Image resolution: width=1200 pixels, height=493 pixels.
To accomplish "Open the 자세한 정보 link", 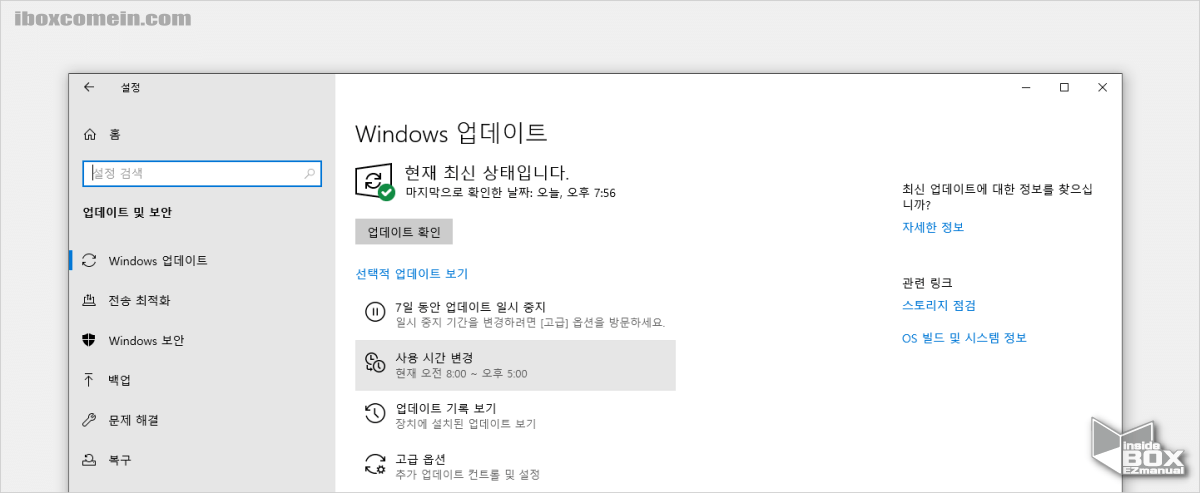I will pos(933,227).
